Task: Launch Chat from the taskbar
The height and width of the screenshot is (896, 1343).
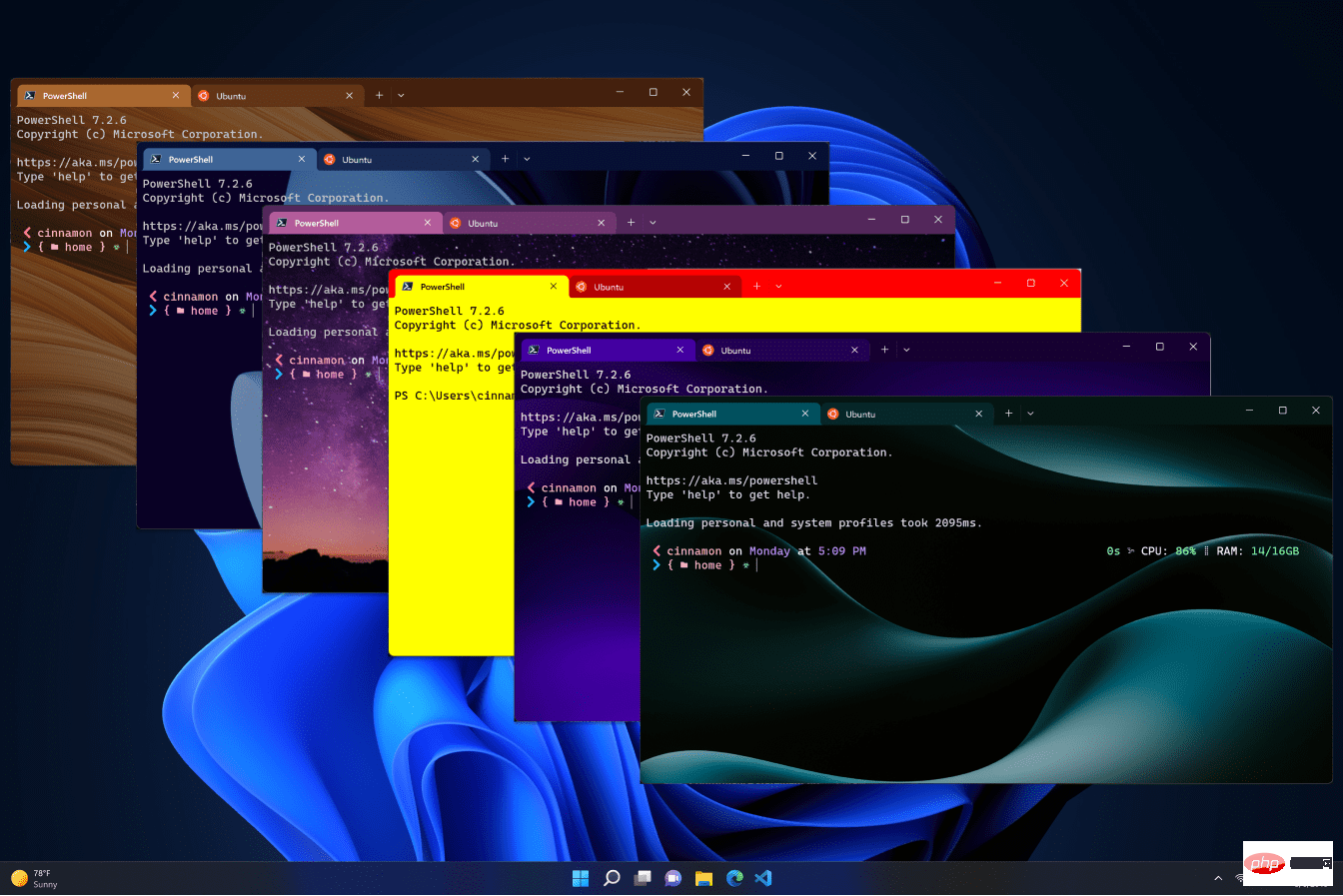Action: 672,878
